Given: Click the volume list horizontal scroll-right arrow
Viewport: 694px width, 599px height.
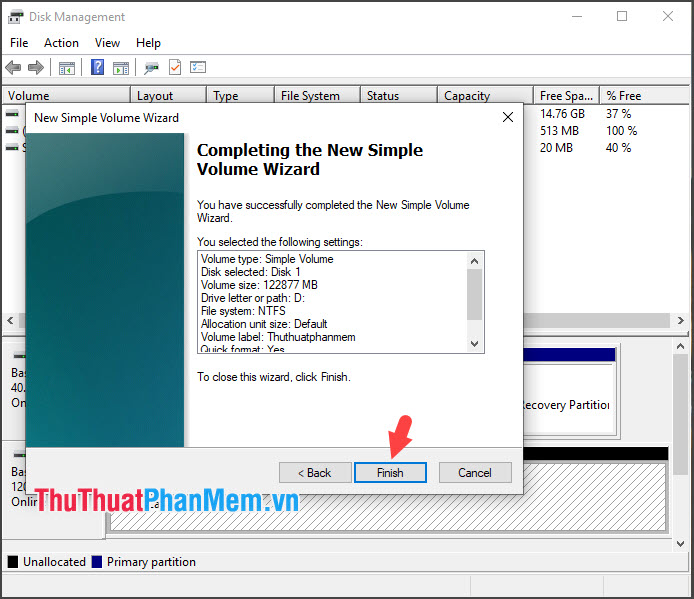Looking at the screenshot, I should click(x=681, y=320).
